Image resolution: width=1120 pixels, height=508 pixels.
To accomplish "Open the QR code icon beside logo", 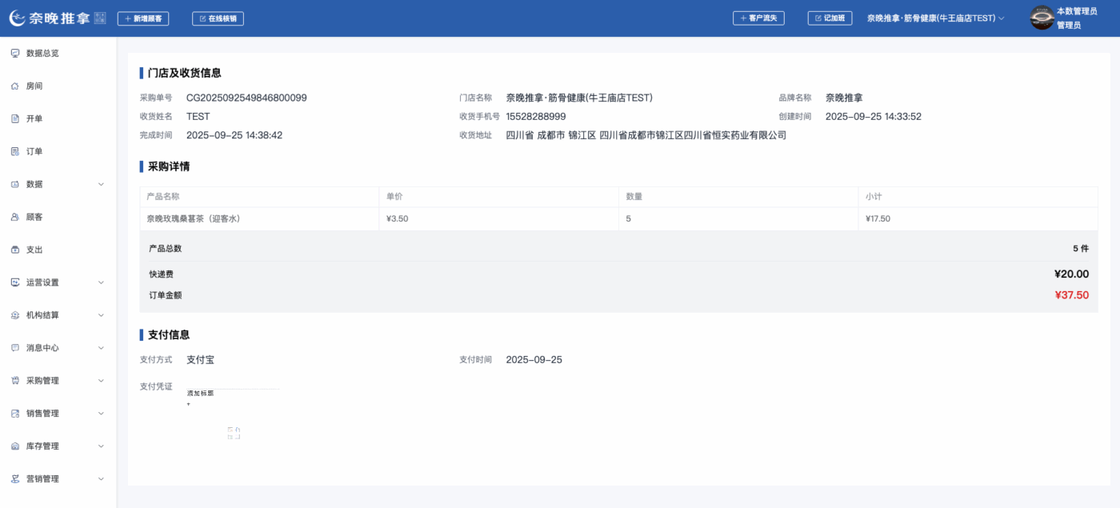I will pyautogui.click(x=100, y=19).
